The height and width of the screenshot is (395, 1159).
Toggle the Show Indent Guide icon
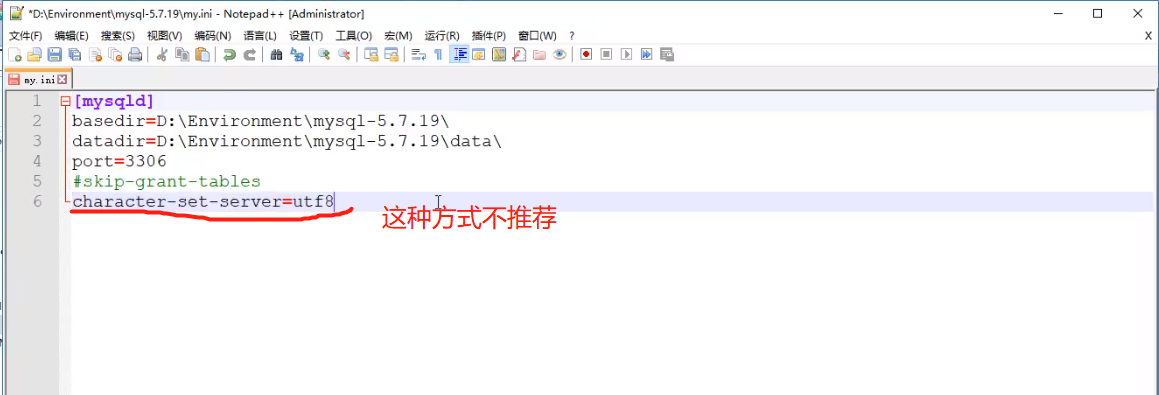[x=459, y=54]
